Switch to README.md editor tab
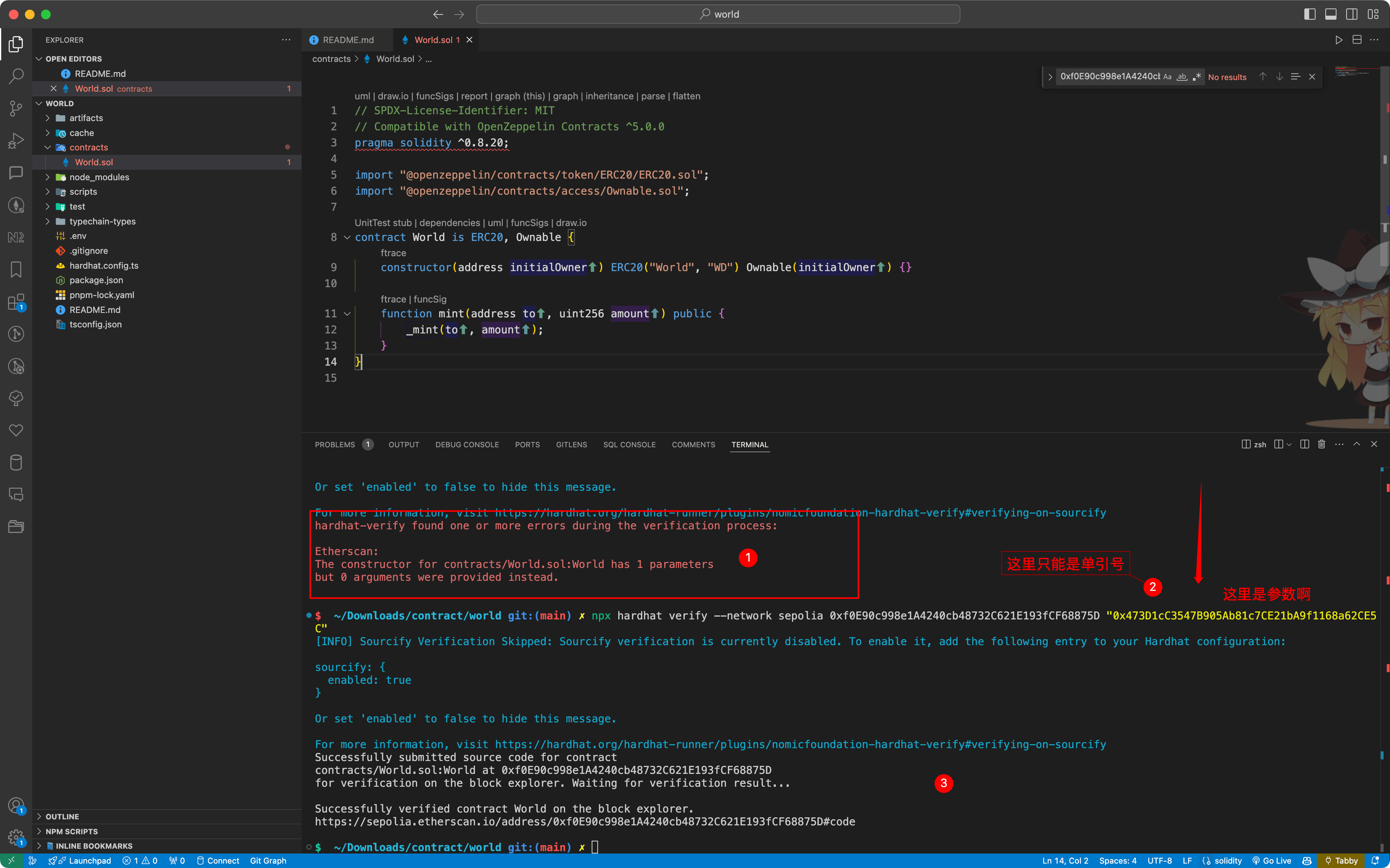 pyautogui.click(x=348, y=39)
